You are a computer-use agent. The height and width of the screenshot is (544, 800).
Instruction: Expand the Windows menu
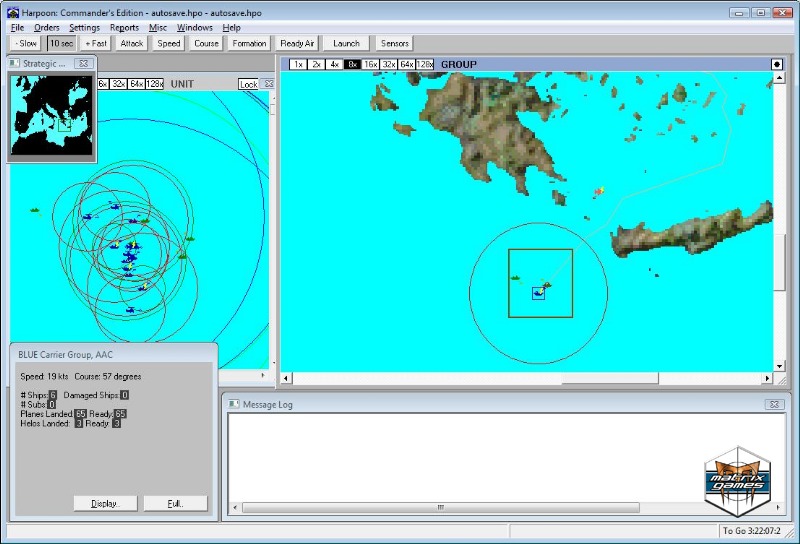pyautogui.click(x=195, y=28)
